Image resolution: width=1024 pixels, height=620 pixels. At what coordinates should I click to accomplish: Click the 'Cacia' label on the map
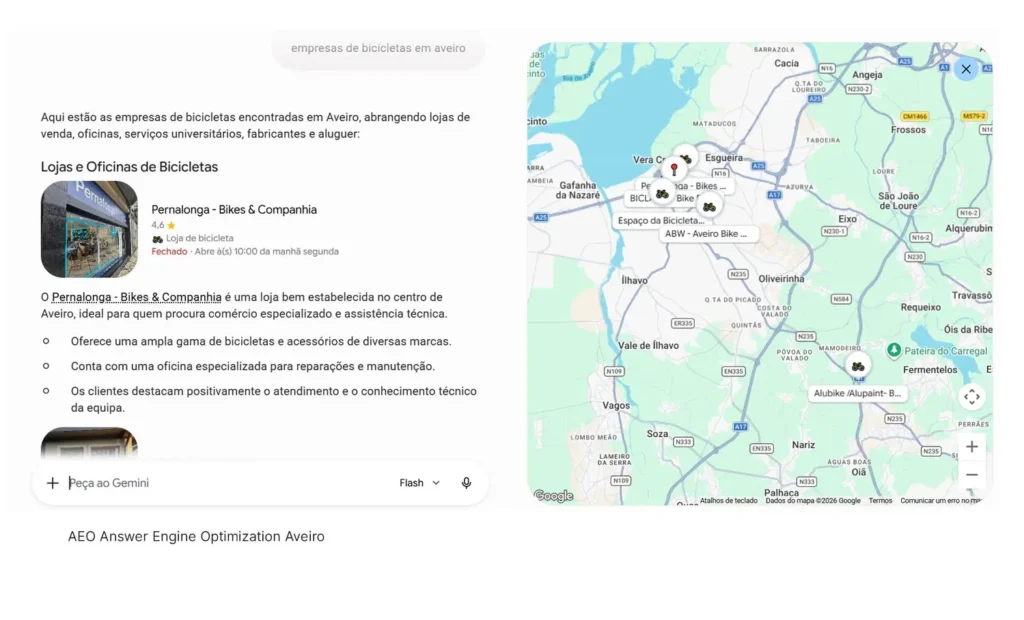786,63
